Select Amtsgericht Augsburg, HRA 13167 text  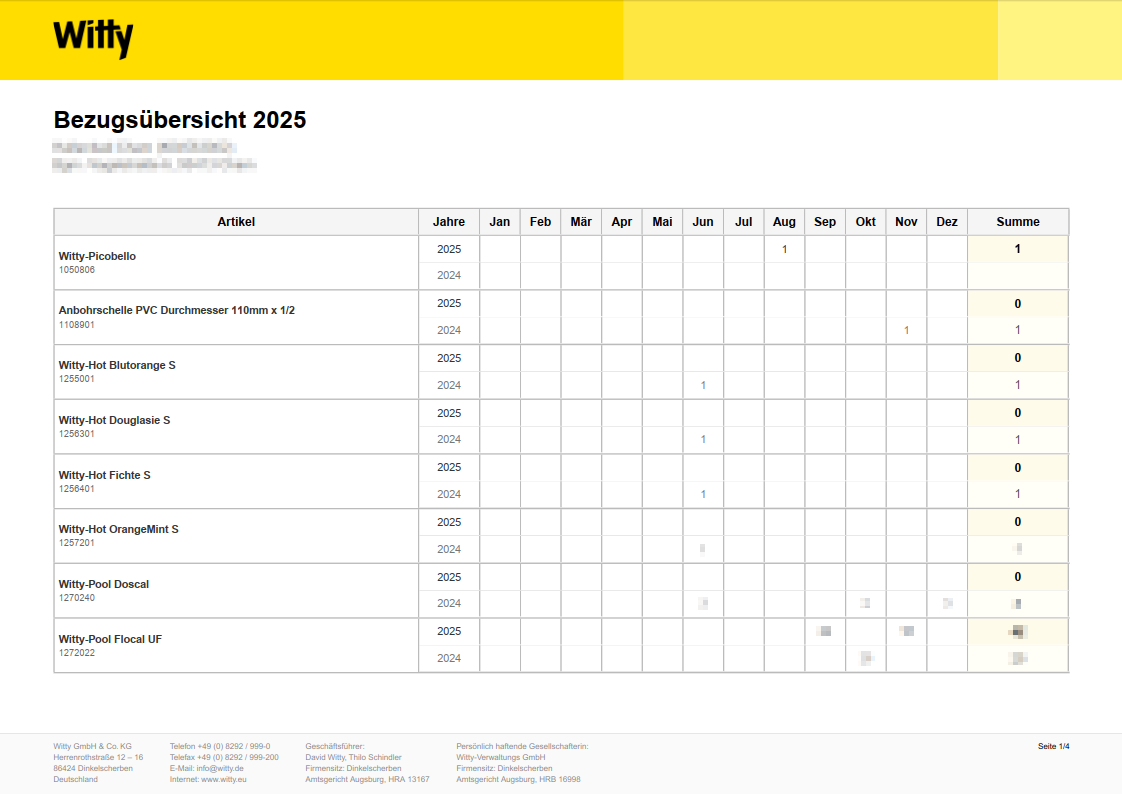pyautogui.click(x=367, y=780)
